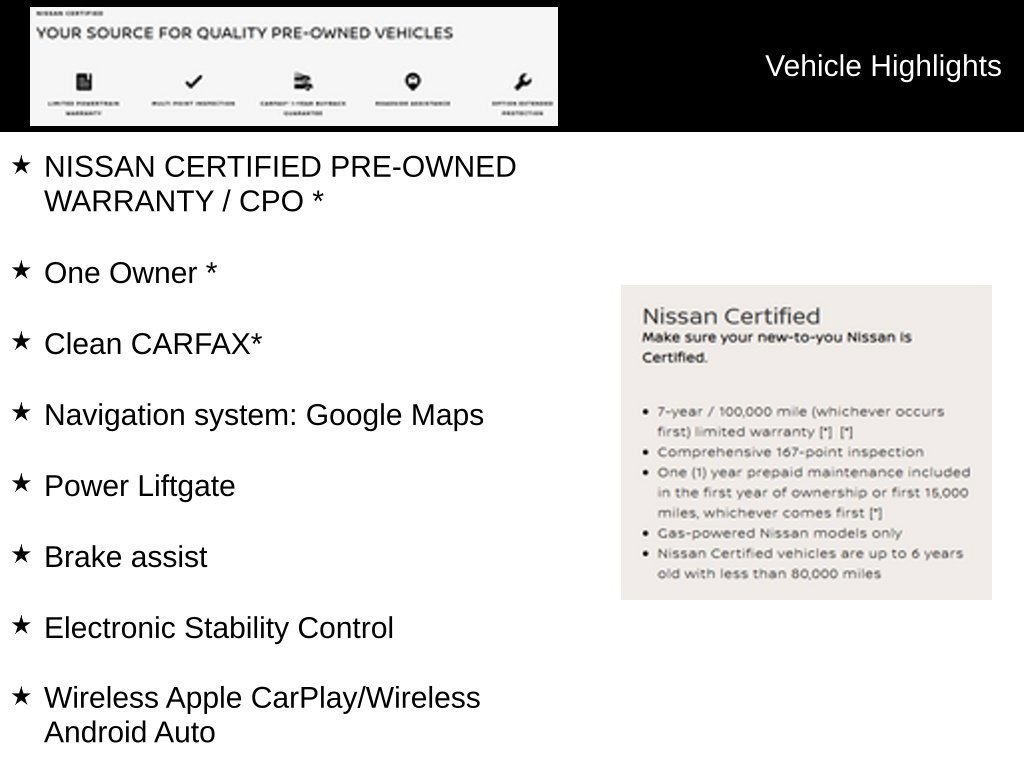
Task: Click the Roadside Assistance location pin icon
Action: 412,82
